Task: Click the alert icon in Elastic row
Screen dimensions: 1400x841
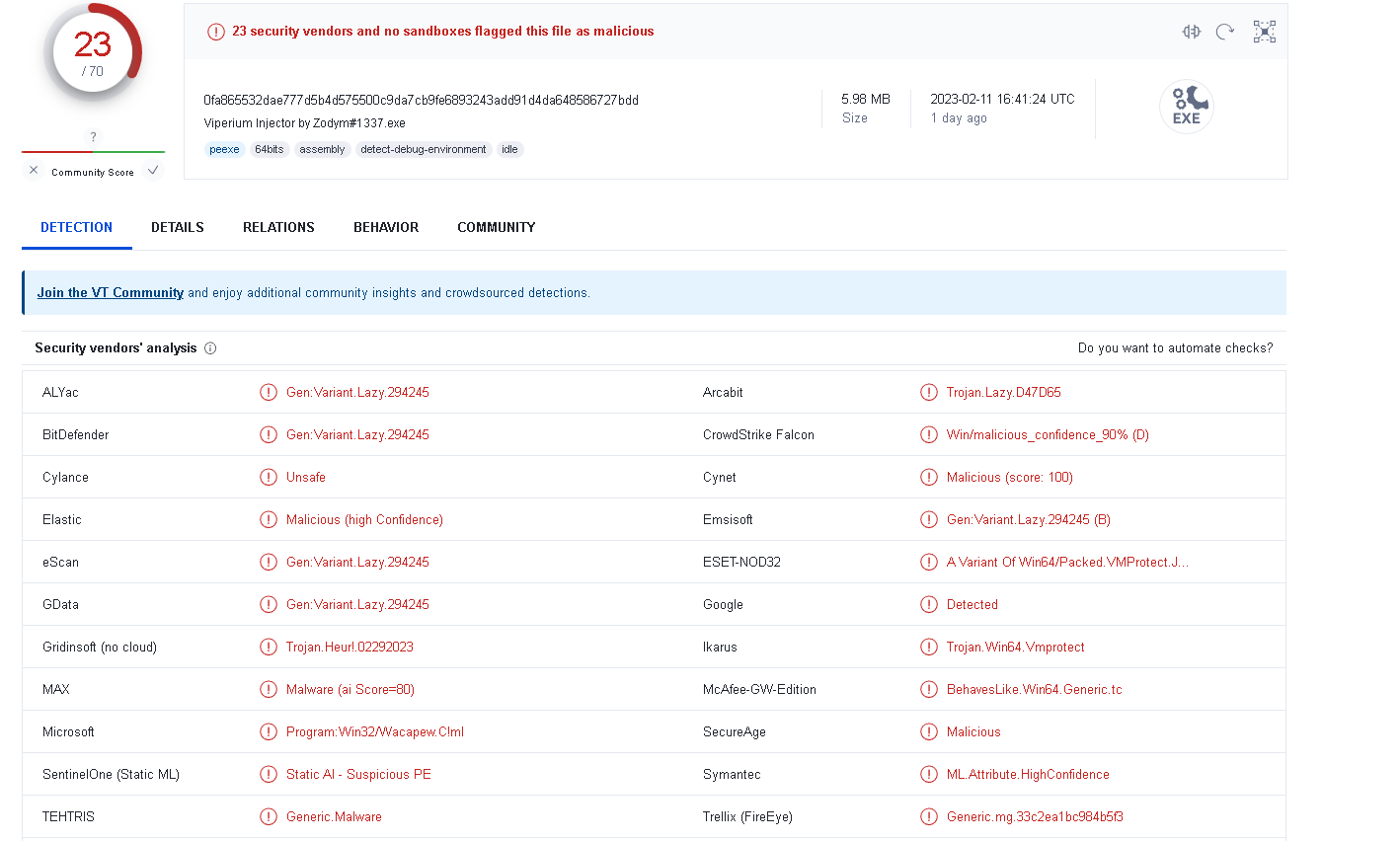Action: [x=269, y=519]
